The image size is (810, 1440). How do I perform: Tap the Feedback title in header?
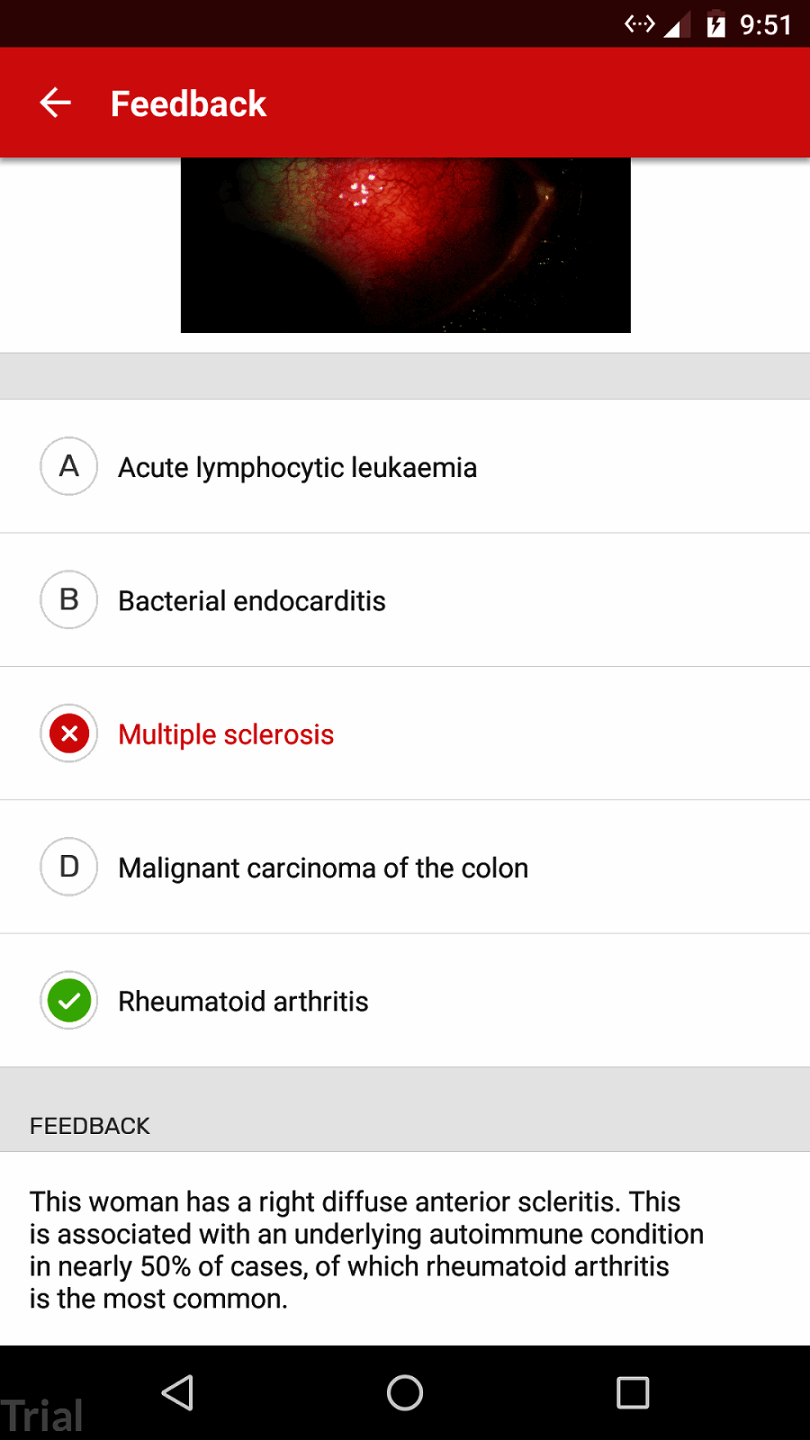point(188,104)
